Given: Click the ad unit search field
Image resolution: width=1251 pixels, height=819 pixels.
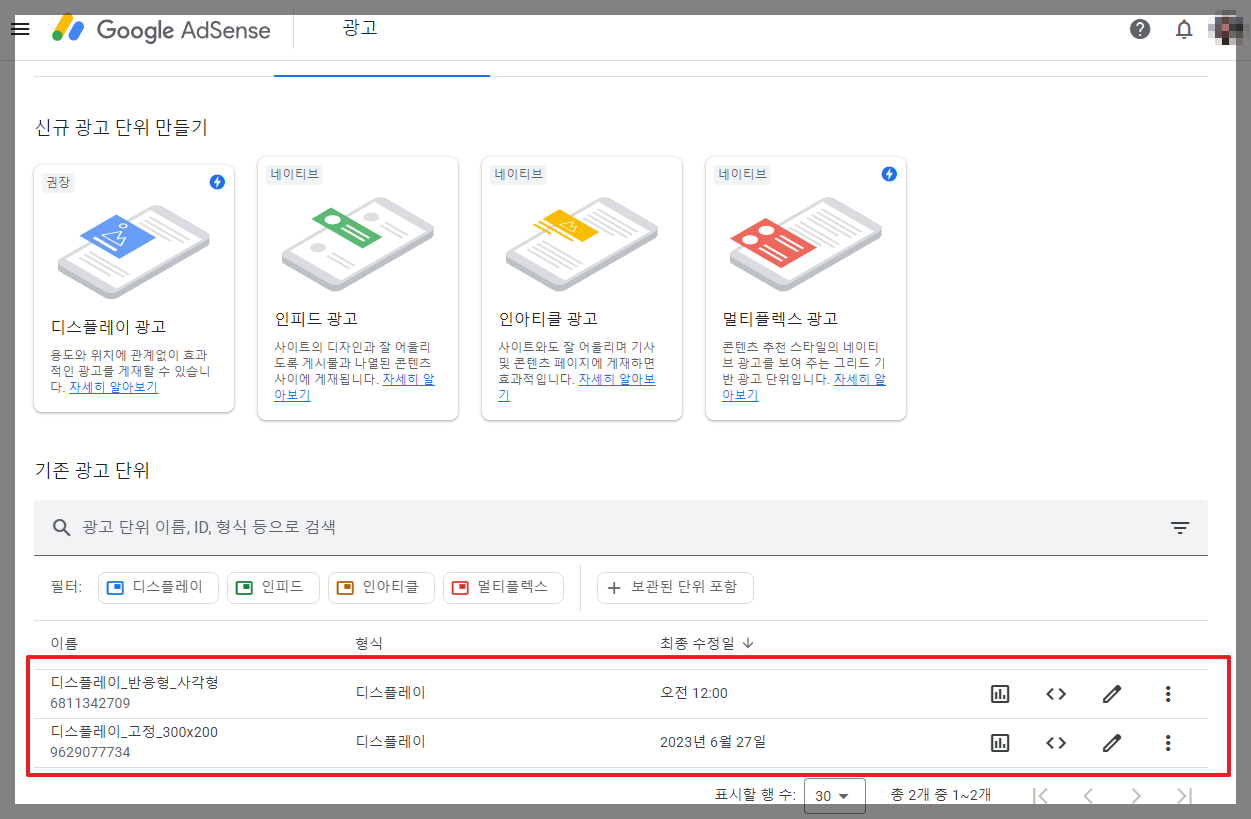Looking at the screenshot, I should [400, 527].
